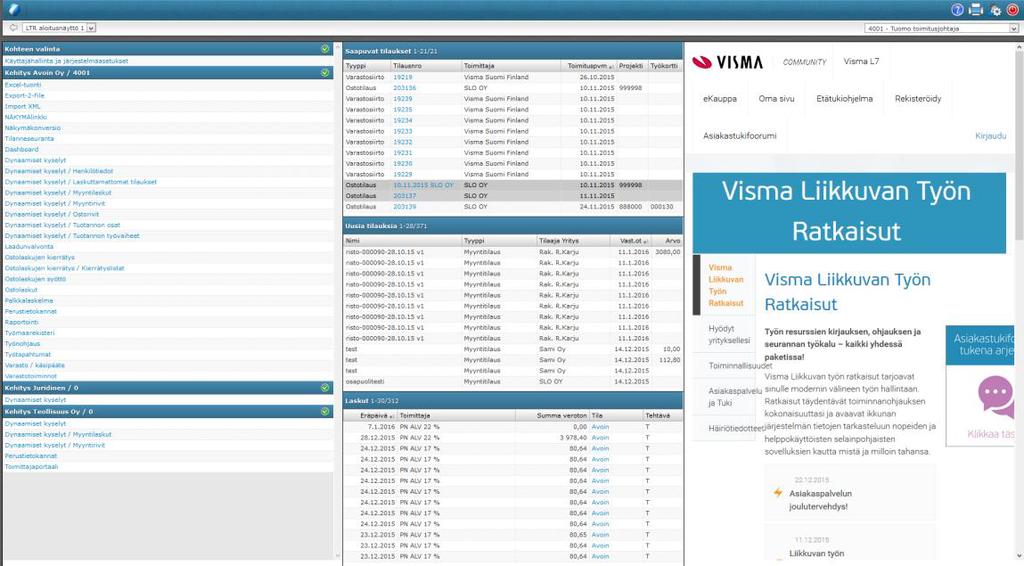This screenshot has width=1024, height=566.
Task: Open the Excel-tuonti link
Action: point(23,85)
